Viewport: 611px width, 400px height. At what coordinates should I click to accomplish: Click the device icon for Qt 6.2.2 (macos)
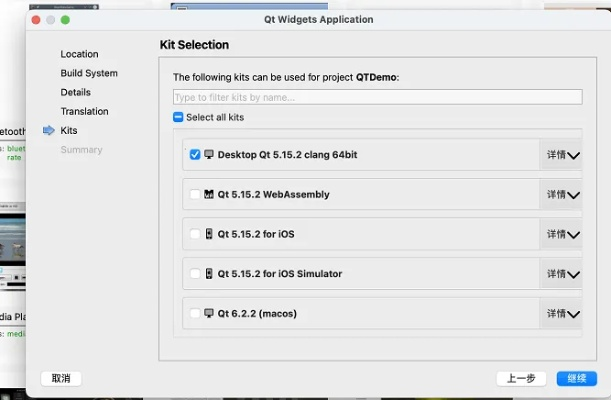click(x=209, y=314)
